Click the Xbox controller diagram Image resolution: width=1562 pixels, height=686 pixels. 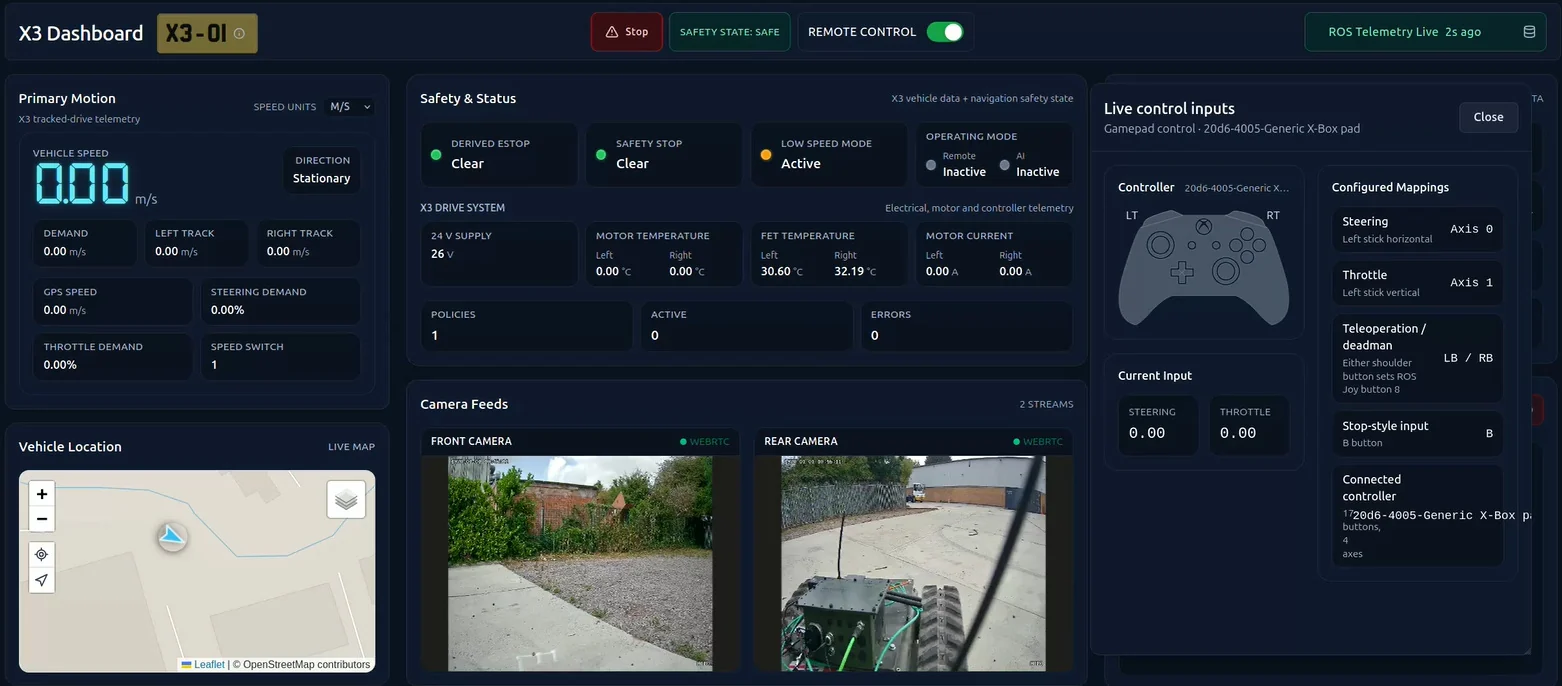pyautogui.click(x=1204, y=267)
